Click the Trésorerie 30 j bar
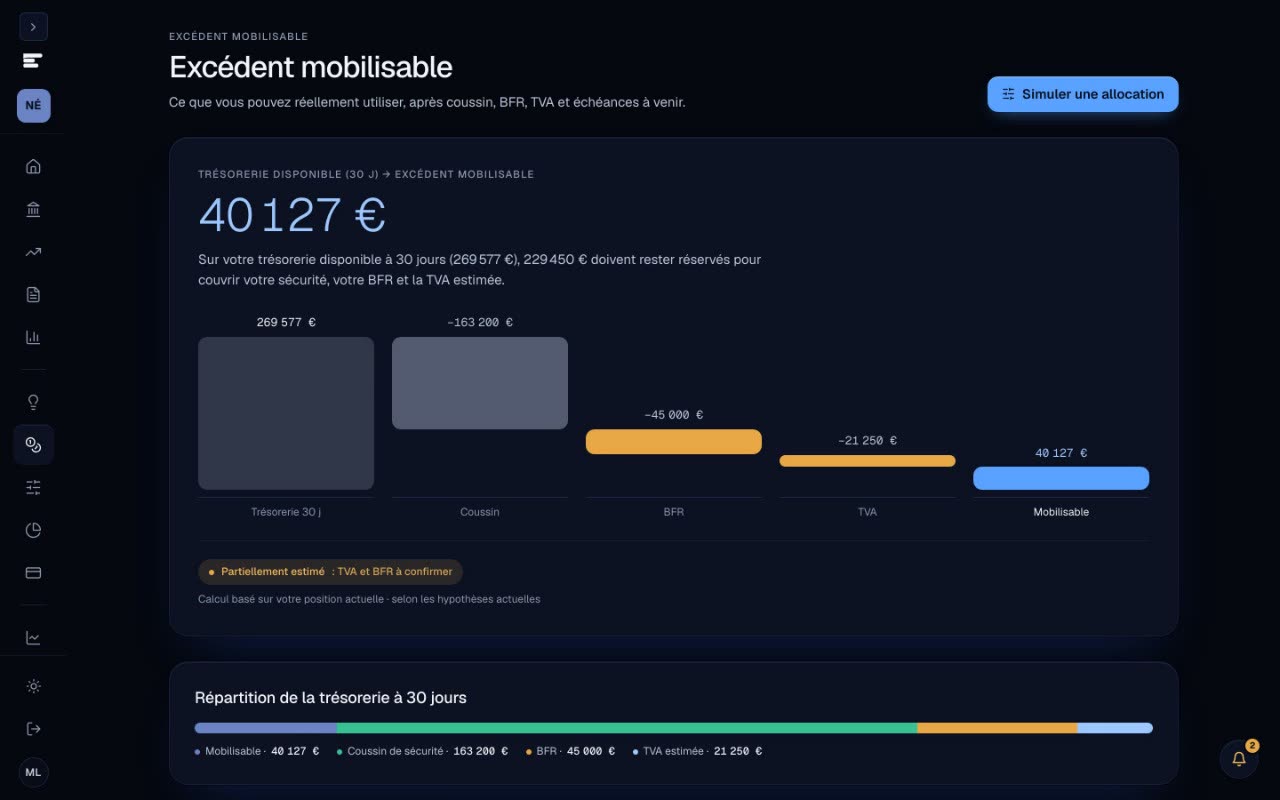This screenshot has width=1280, height=800. tap(286, 413)
